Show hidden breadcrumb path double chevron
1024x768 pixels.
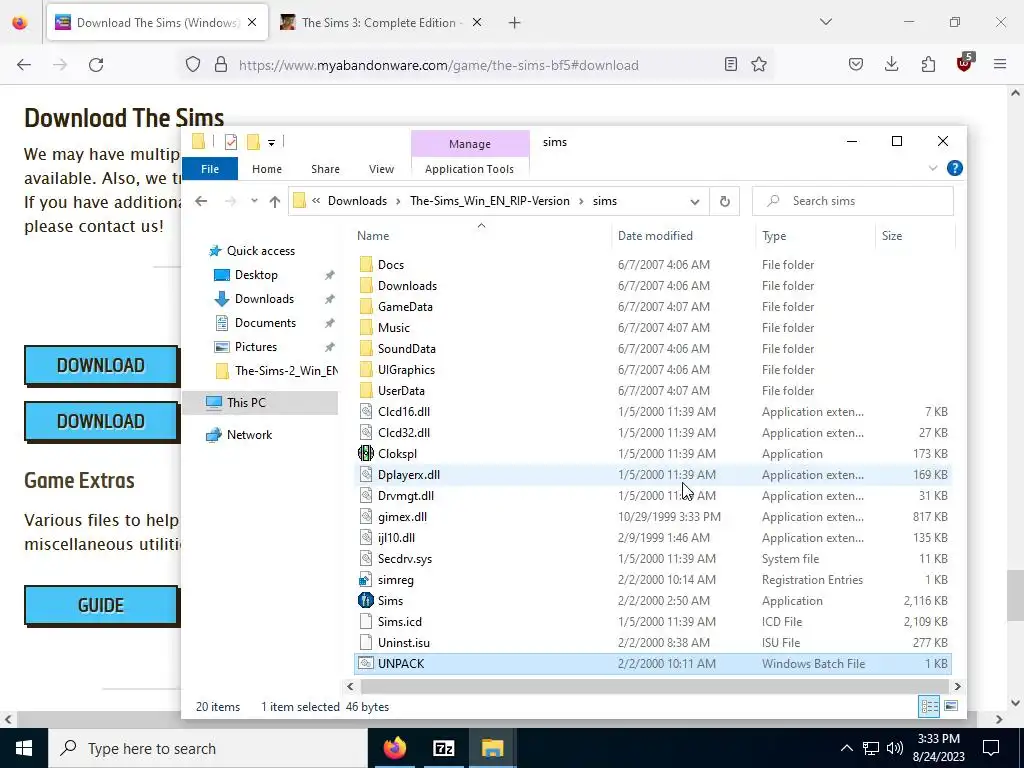pyautogui.click(x=316, y=201)
